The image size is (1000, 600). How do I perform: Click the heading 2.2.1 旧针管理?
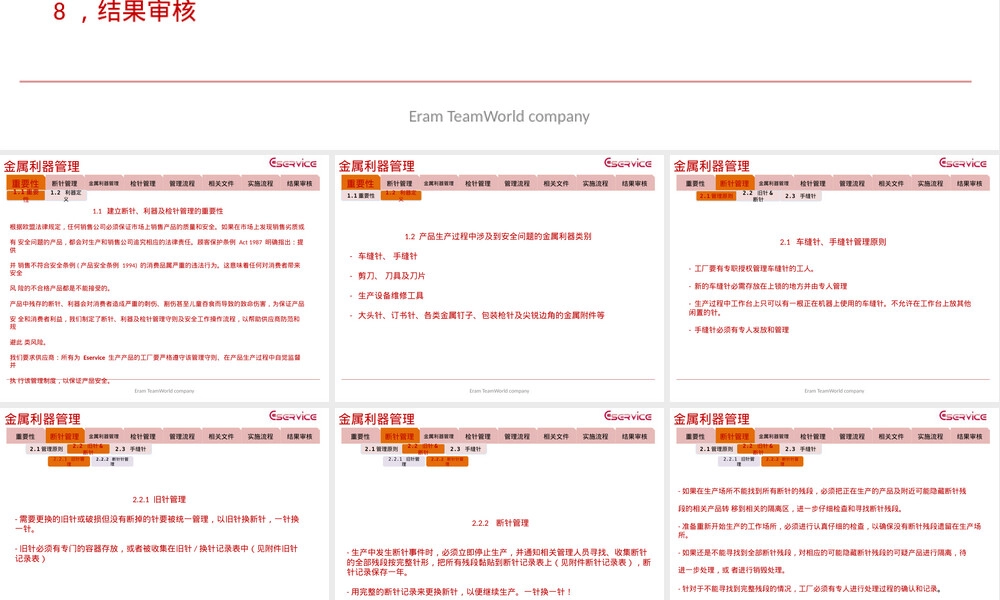tap(159, 499)
